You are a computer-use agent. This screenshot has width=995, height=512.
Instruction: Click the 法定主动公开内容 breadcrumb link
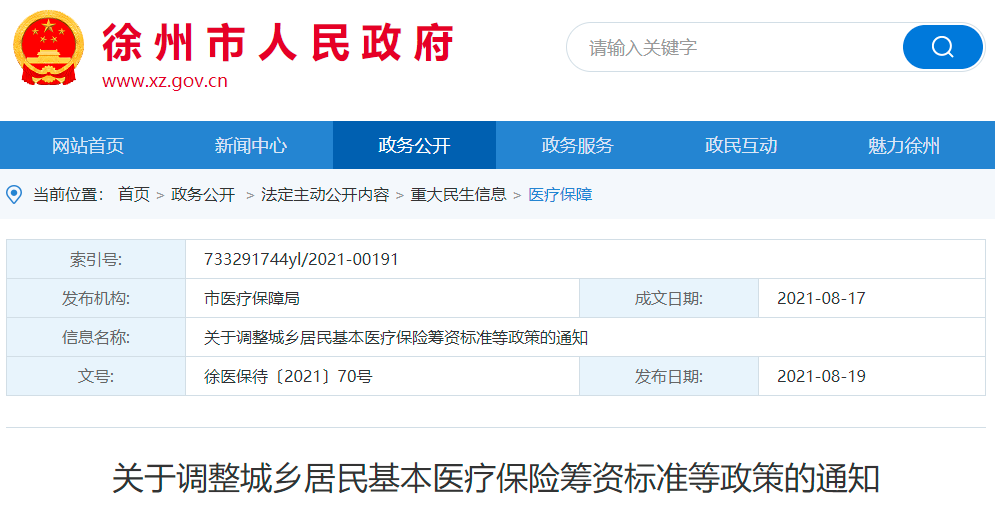click(x=325, y=194)
